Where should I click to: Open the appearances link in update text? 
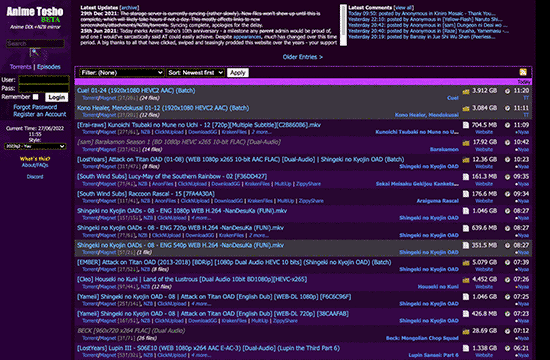click(x=247, y=37)
